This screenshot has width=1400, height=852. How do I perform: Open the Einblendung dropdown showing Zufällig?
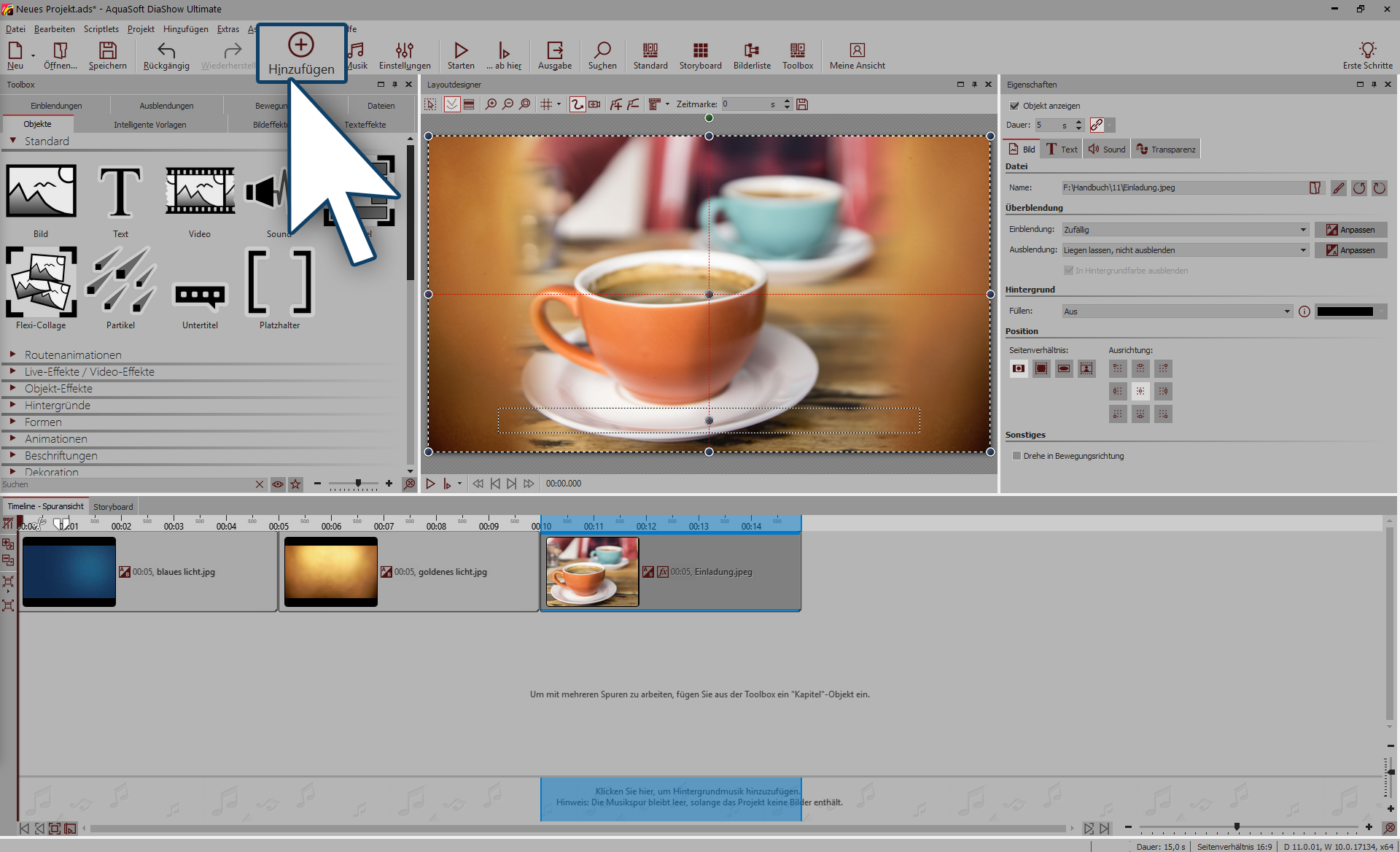(1185, 230)
